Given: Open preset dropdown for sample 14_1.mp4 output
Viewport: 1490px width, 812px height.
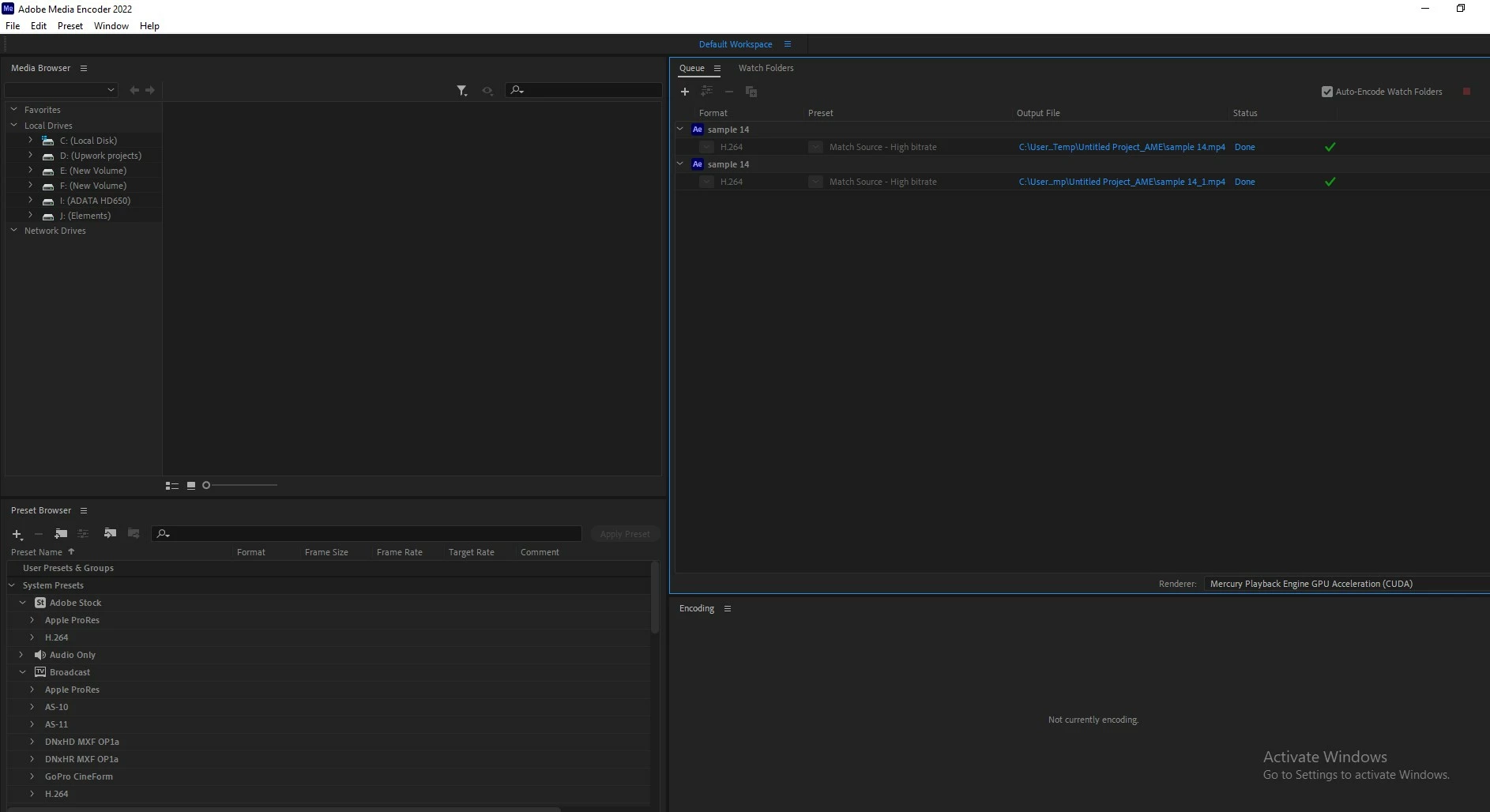Looking at the screenshot, I should coord(815,182).
